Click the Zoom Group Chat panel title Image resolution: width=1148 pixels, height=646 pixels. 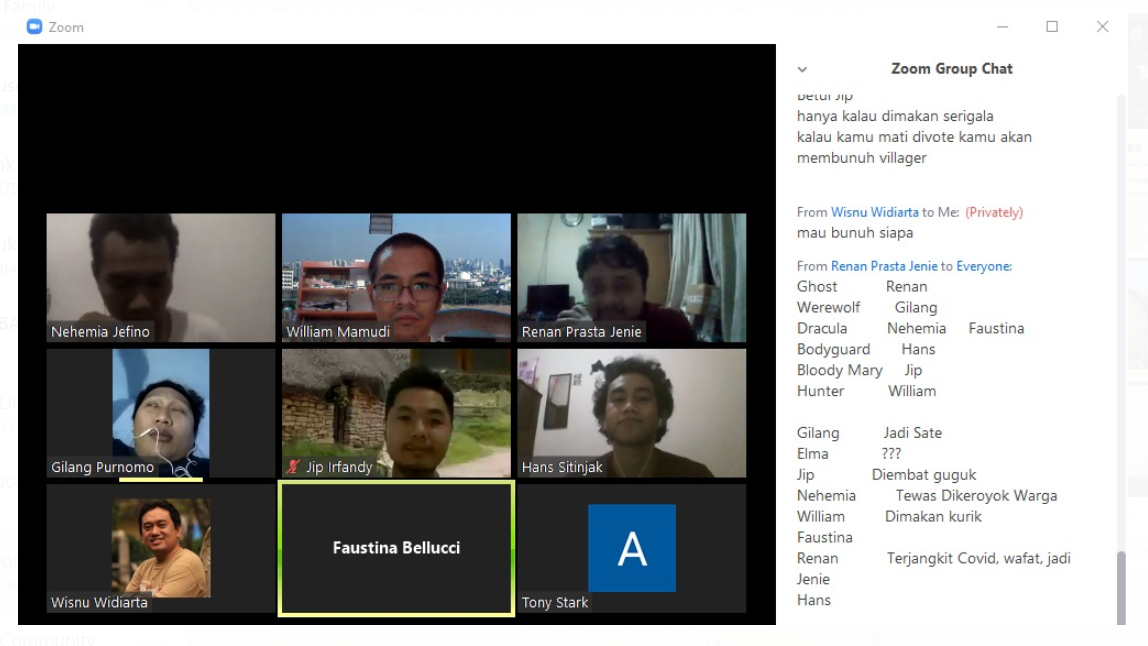[951, 69]
